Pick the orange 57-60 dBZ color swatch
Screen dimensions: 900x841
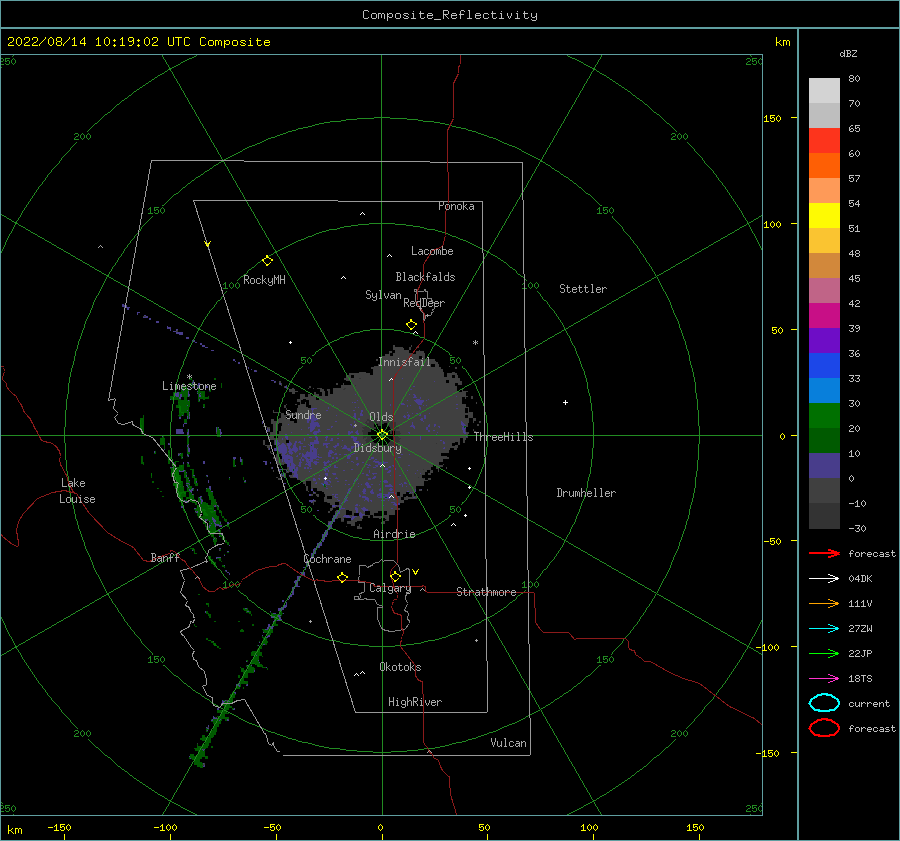point(824,166)
